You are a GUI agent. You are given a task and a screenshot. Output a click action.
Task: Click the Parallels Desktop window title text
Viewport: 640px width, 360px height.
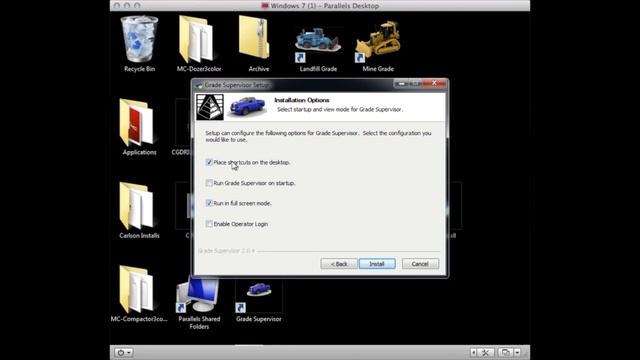pos(324,6)
